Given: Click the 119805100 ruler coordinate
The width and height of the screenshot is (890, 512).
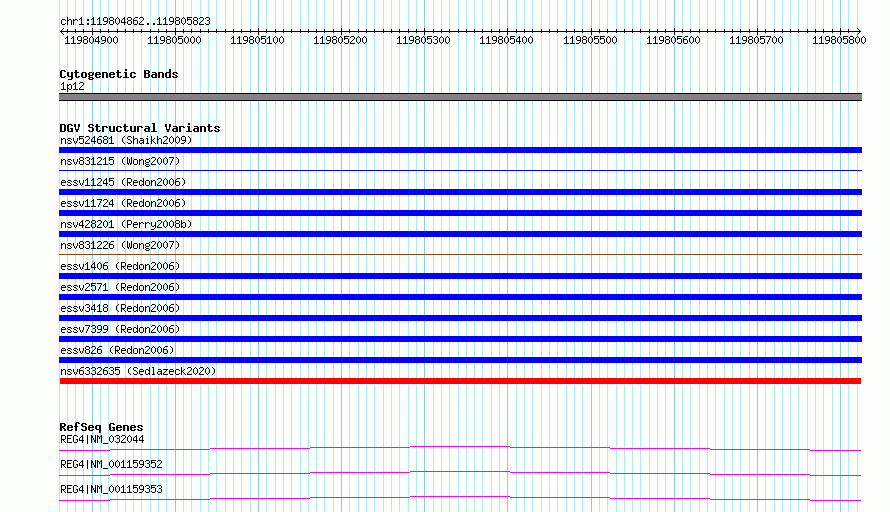Looking at the screenshot, I should (x=257, y=40).
